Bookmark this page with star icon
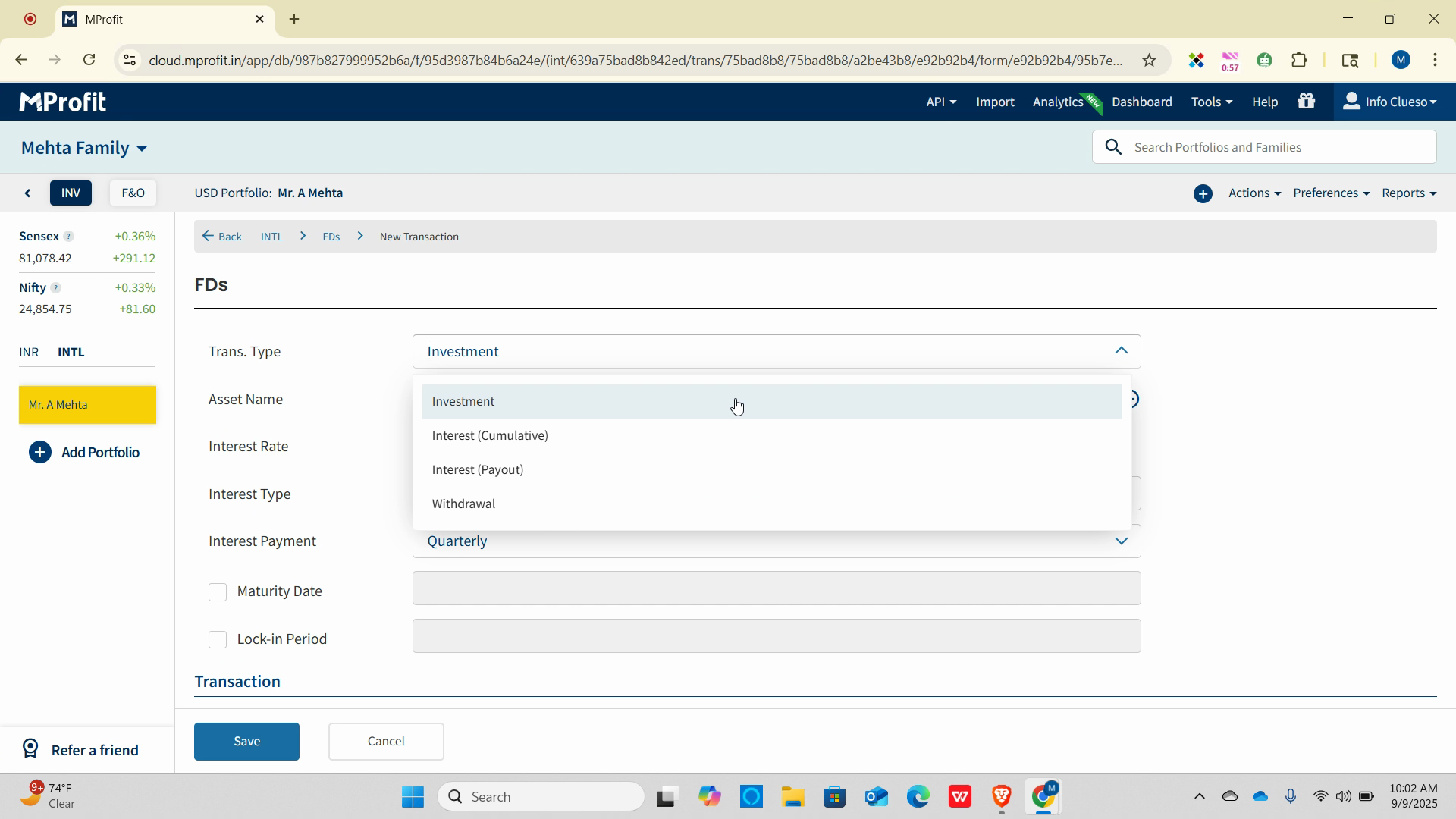The image size is (1456, 819). (x=1149, y=61)
